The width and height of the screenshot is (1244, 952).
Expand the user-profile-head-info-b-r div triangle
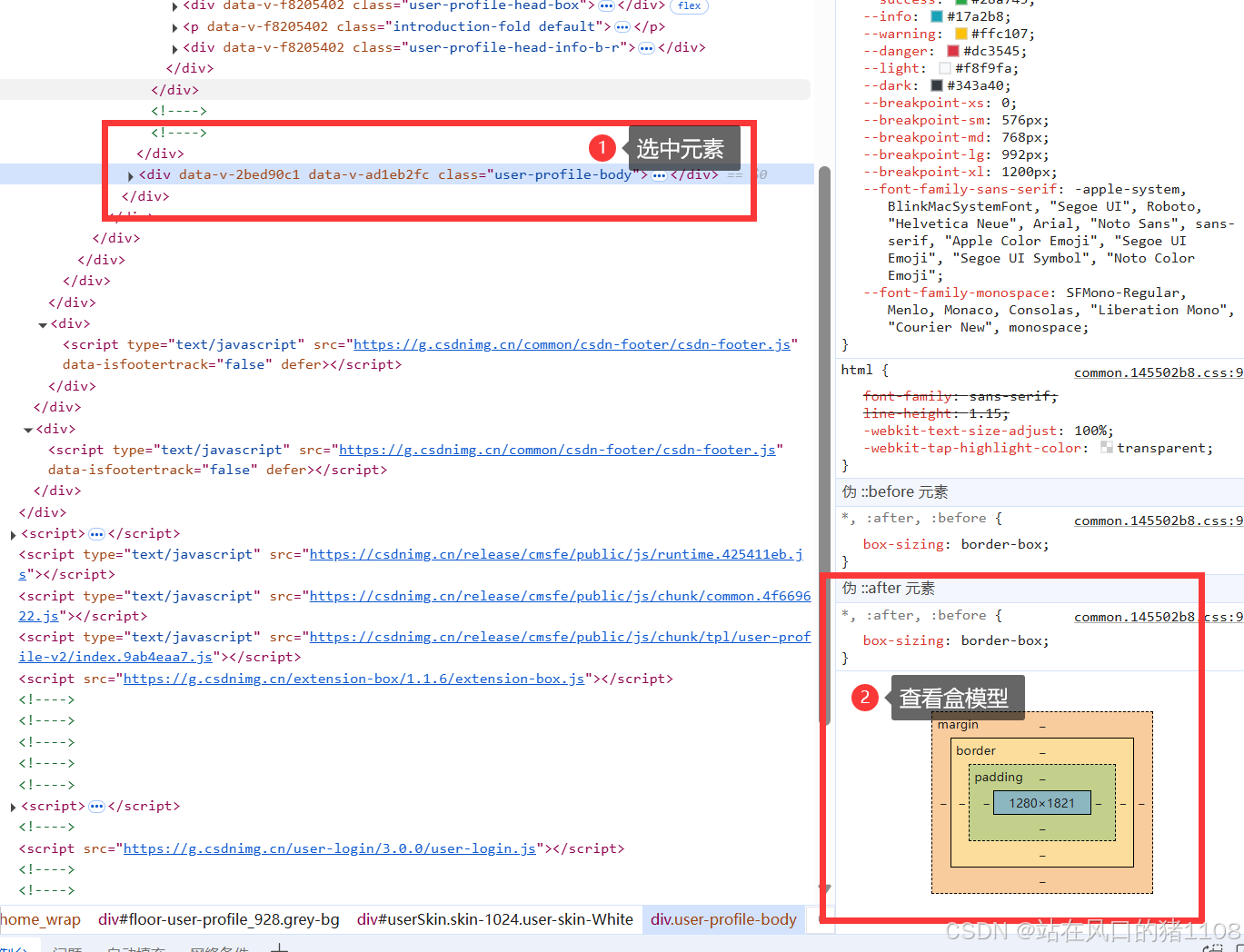tap(174, 48)
